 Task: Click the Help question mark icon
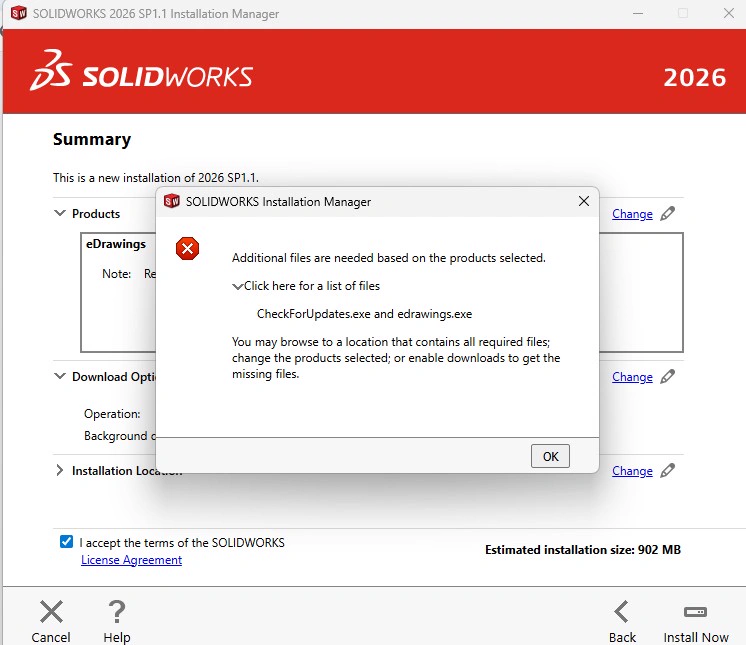pos(117,612)
